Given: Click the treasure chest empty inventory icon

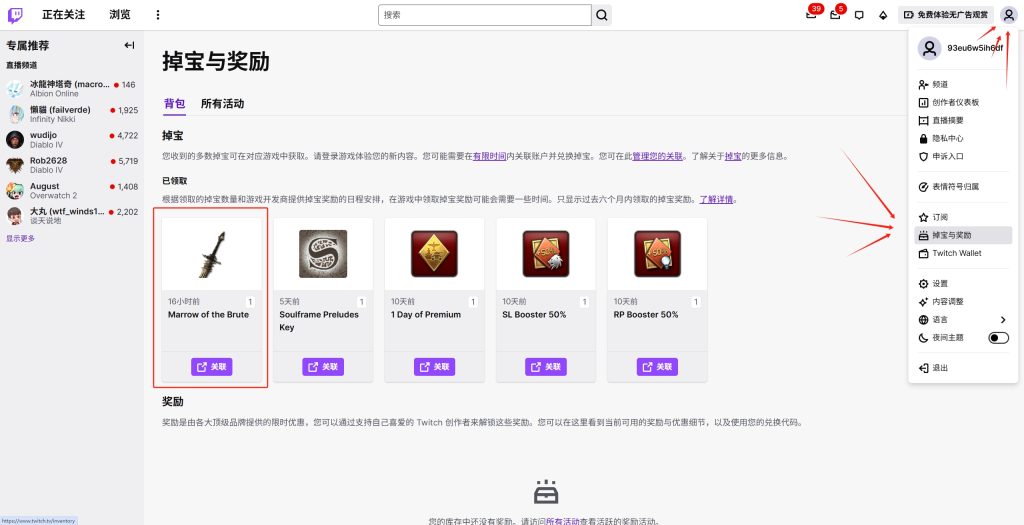Looking at the screenshot, I should click(546, 492).
